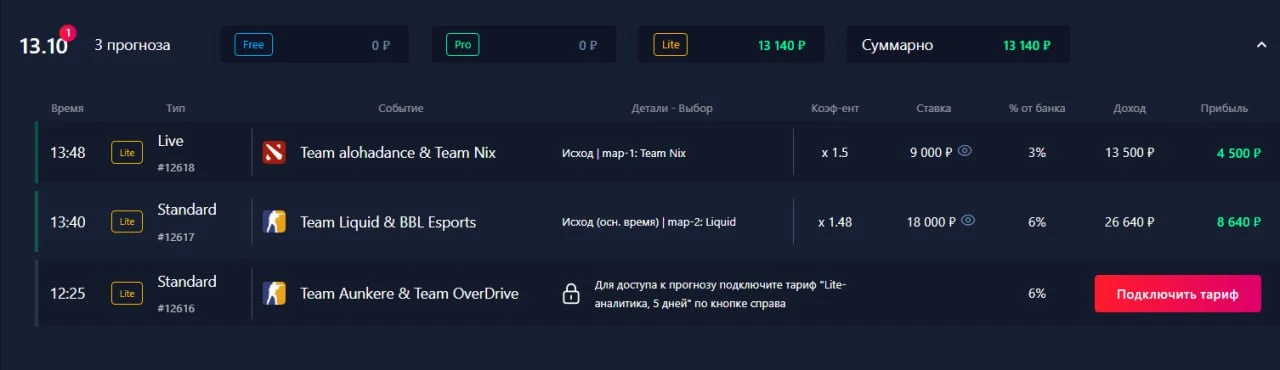The image size is (1280, 370).
Task: Click the x 1.48 coefficient value
Action: [835, 222]
